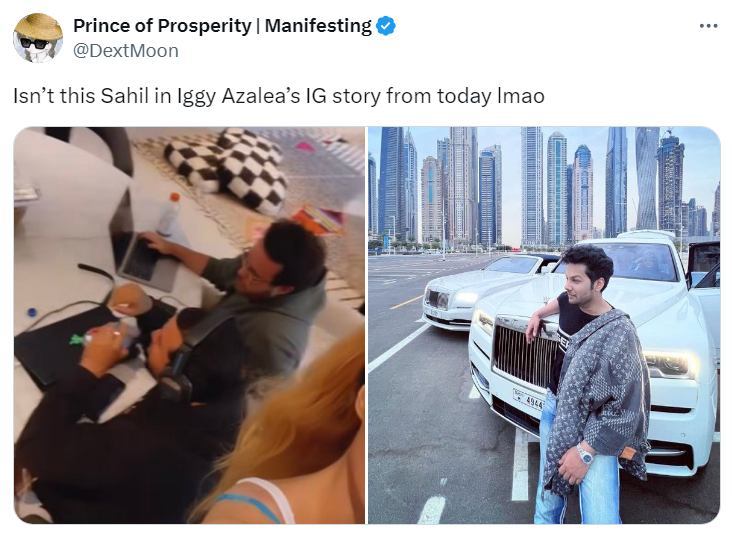Open the left photo of Iggy's IG story

pos(189,325)
